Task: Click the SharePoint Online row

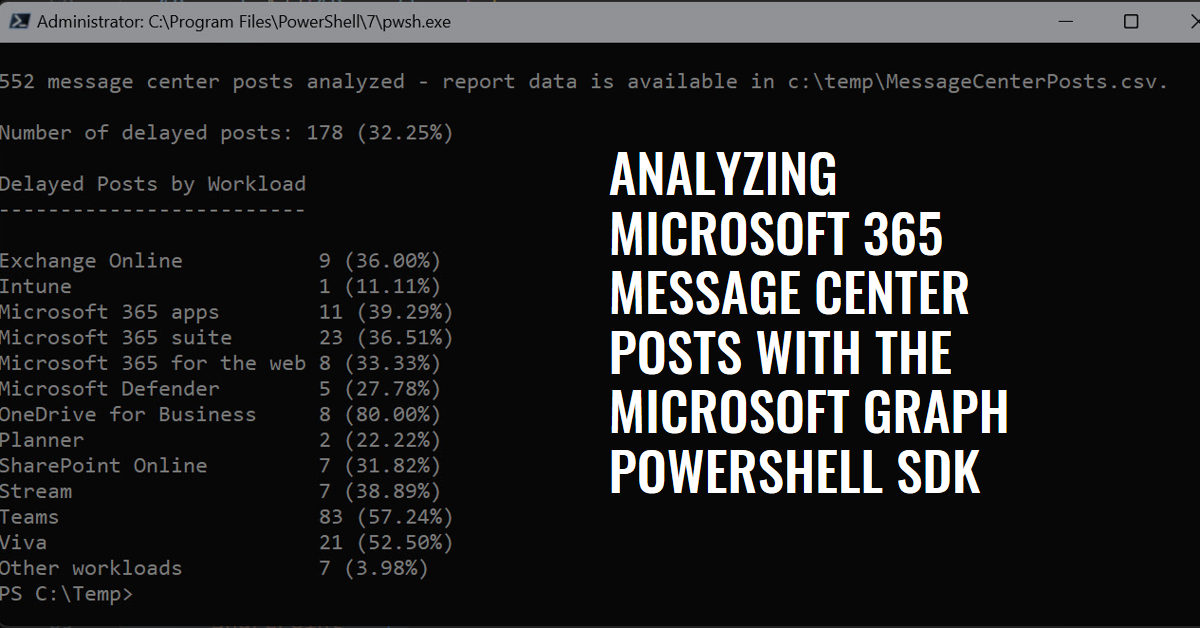Action: 220,466
